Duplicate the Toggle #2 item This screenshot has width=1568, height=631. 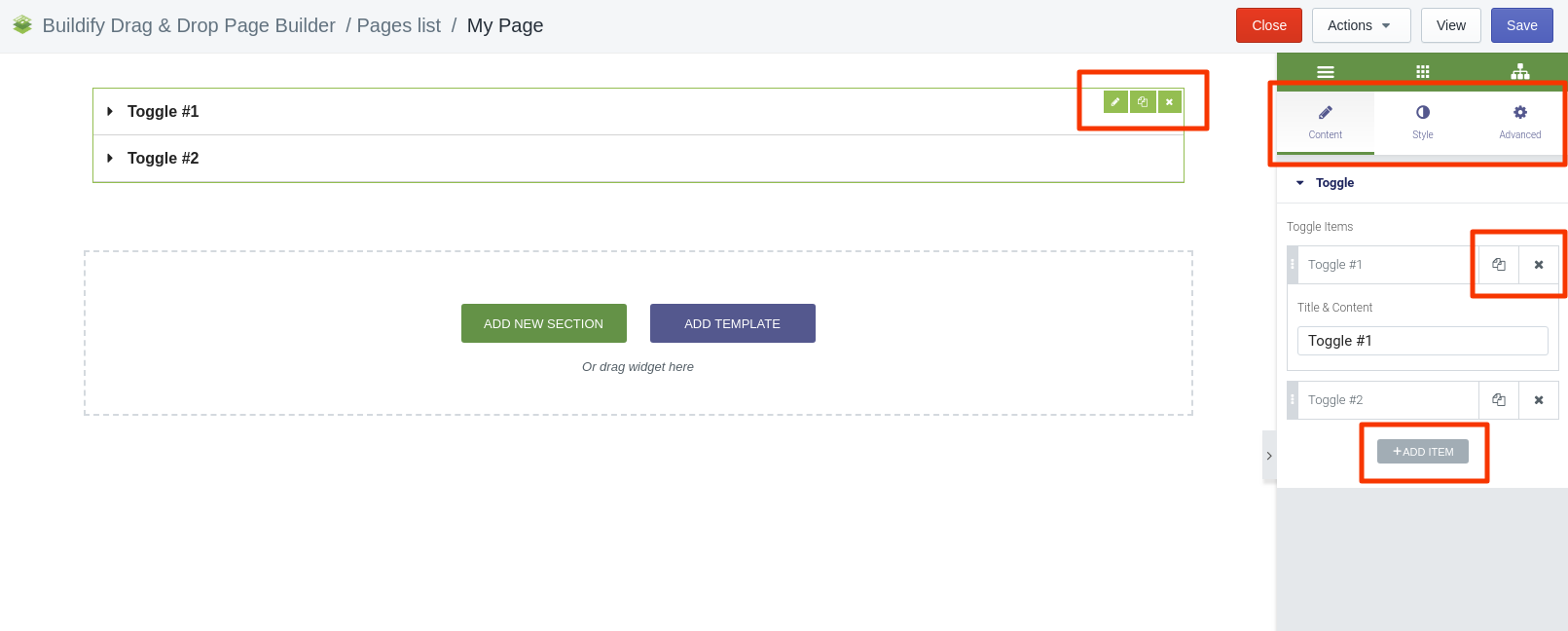[x=1499, y=400]
